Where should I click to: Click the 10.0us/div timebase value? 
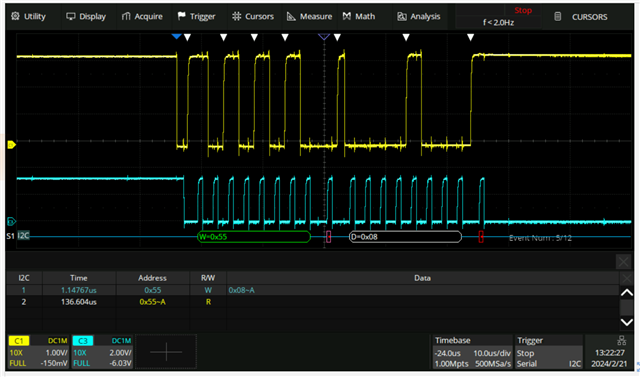(x=492, y=353)
